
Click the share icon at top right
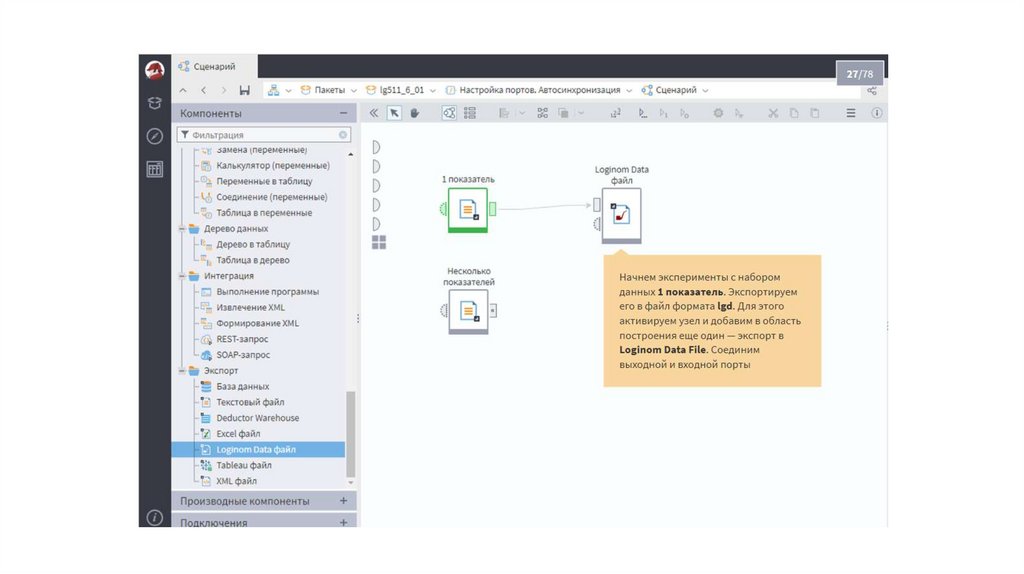[872, 90]
